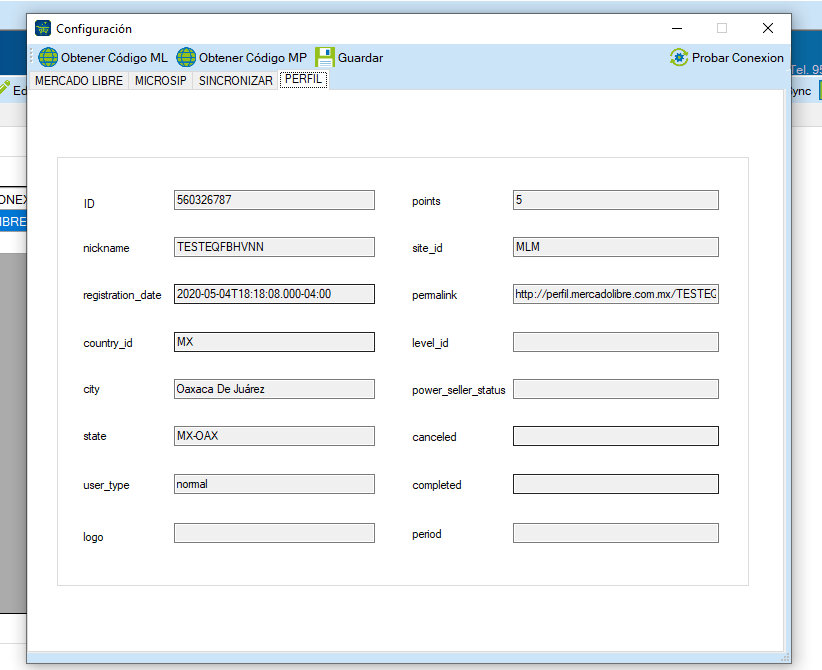Viewport: 822px width, 670px height.
Task: Click the Obtener Código ML globe icon
Action: pos(48,57)
